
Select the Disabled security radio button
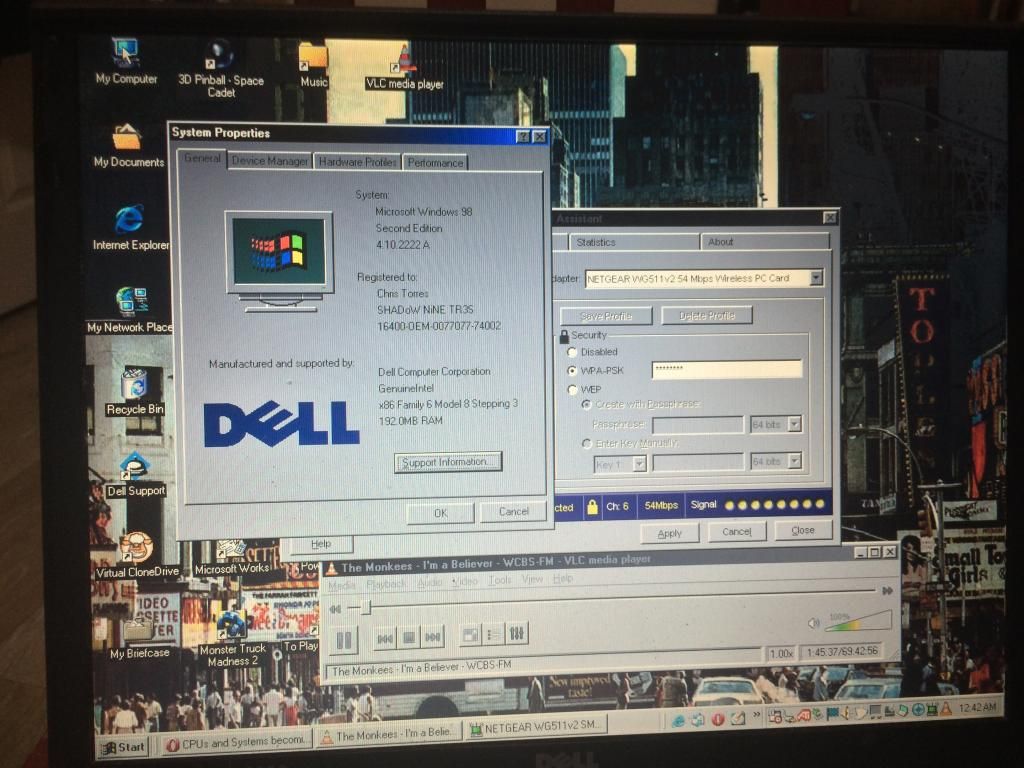point(573,352)
